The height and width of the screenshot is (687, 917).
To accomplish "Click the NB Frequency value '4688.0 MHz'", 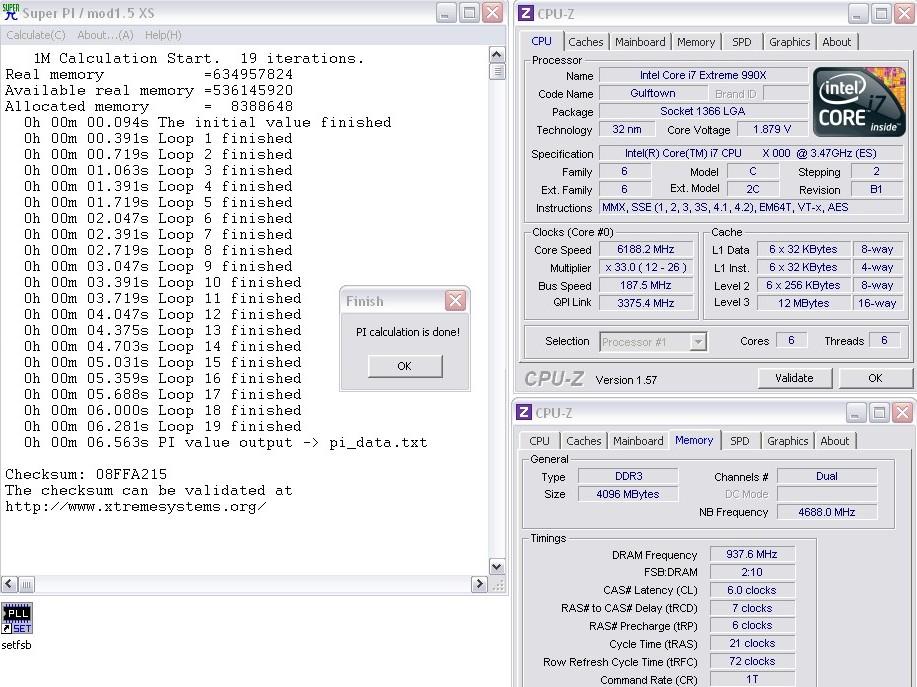I will pos(826,512).
